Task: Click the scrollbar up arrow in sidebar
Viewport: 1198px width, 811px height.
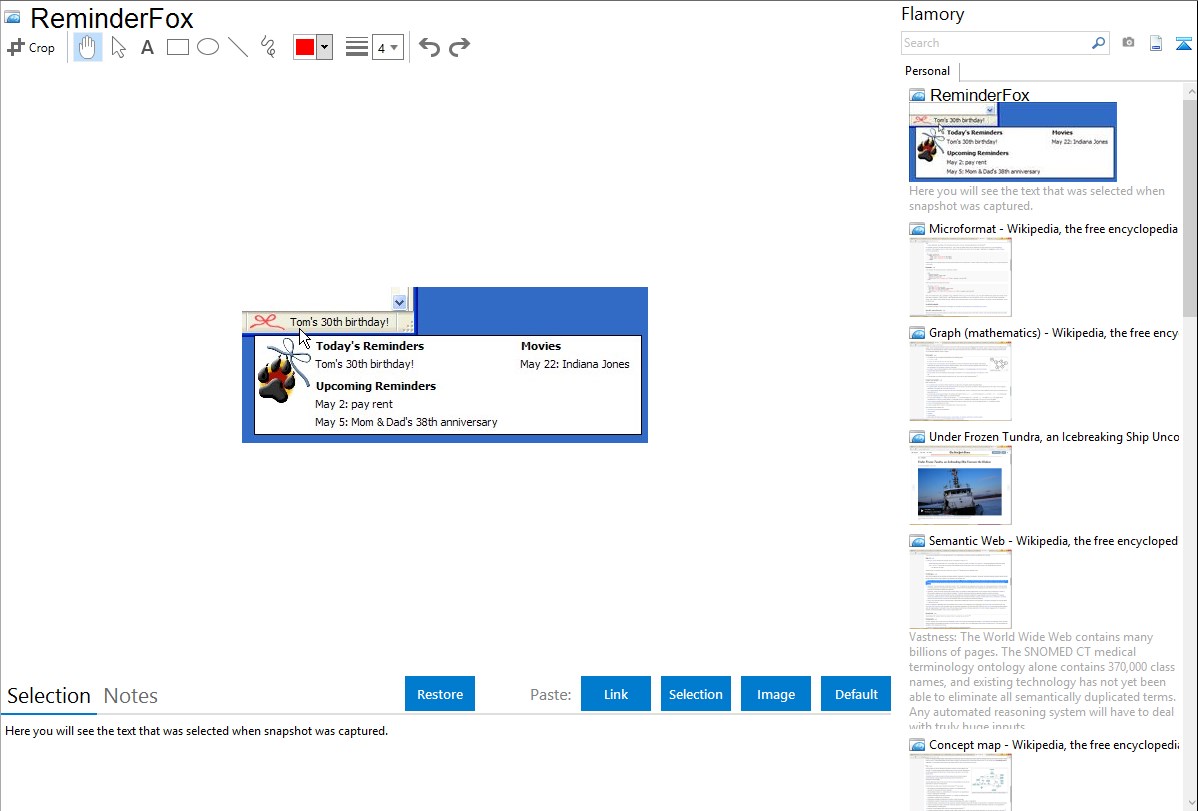Action: [x=1190, y=91]
